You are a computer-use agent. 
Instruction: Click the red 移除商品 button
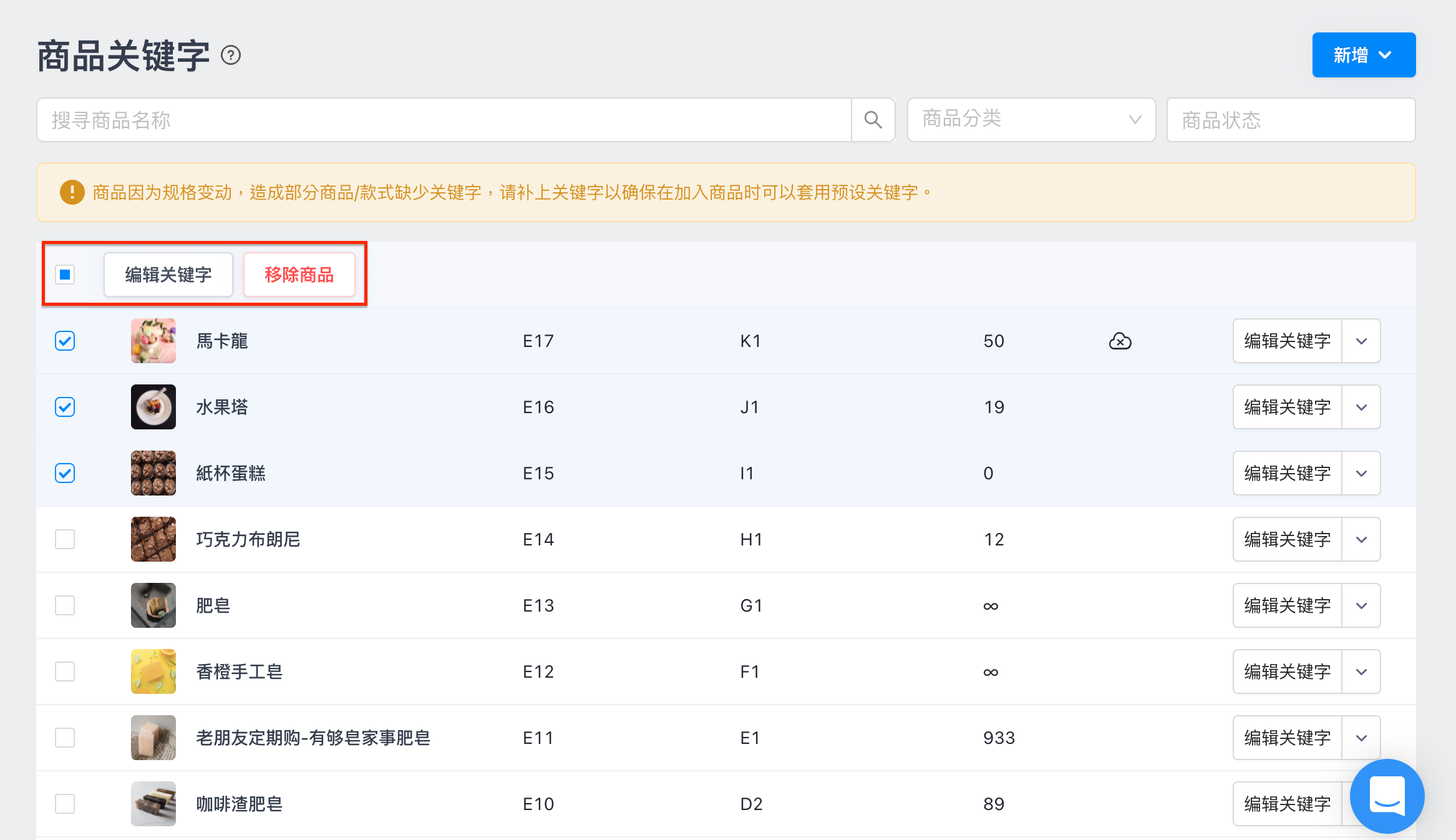(x=299, y=275)
